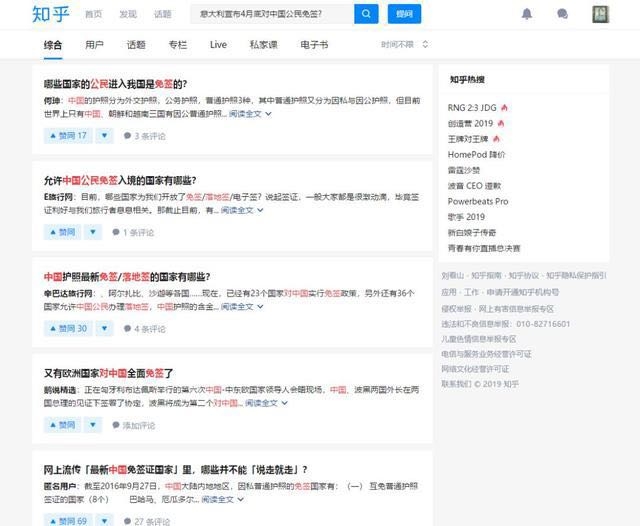This screenshot has height=526, width=640.
Task: Switch to the '电子书' tab
Action: pos(315,45)
